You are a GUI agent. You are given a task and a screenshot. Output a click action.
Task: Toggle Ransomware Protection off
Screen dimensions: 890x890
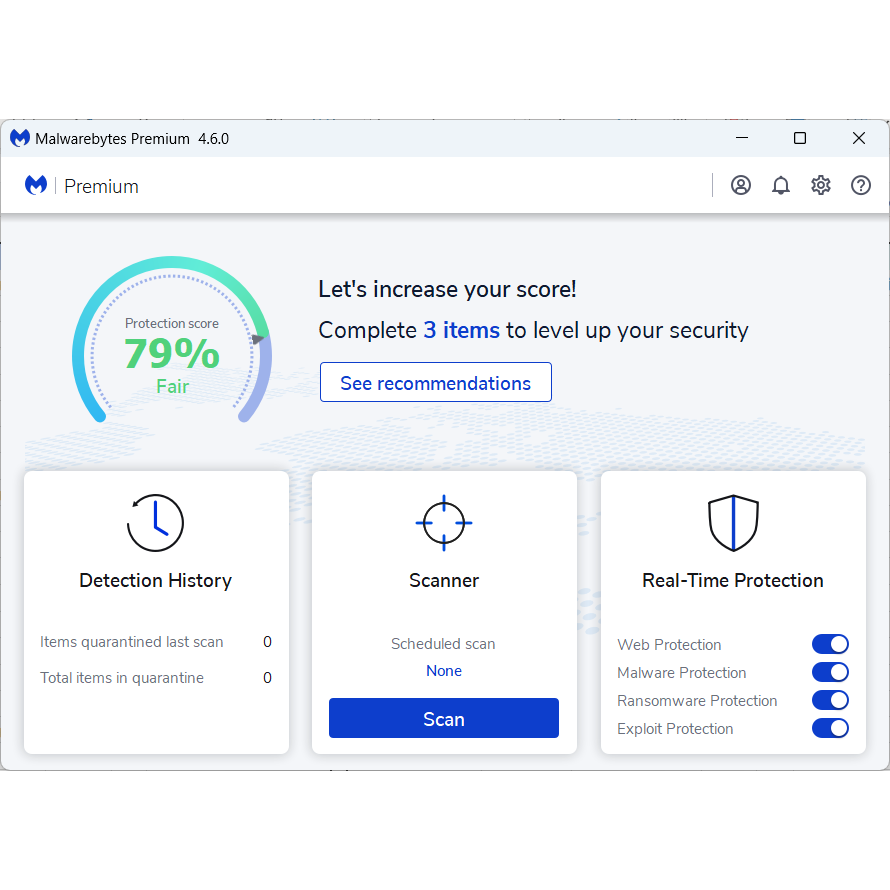[830, 700]
